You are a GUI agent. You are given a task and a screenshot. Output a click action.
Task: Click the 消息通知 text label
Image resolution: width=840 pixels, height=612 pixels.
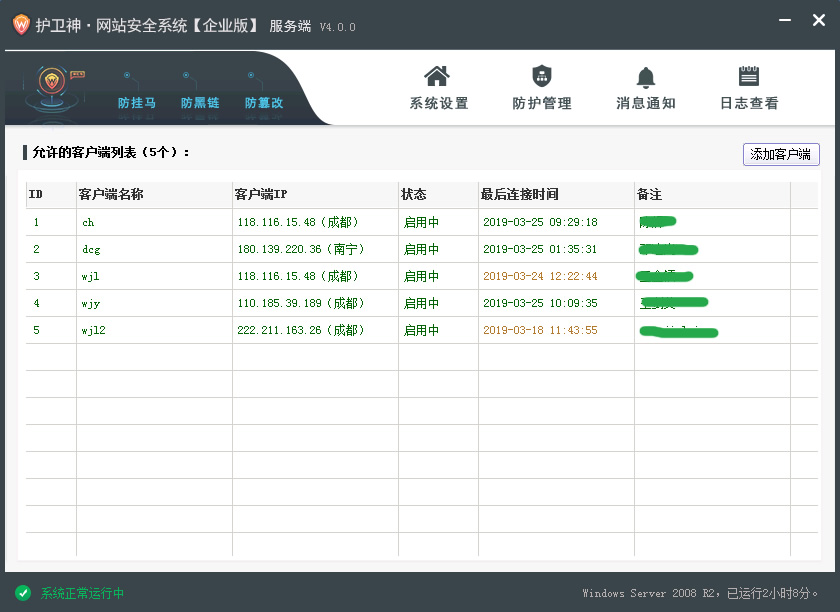coord(646,103)
